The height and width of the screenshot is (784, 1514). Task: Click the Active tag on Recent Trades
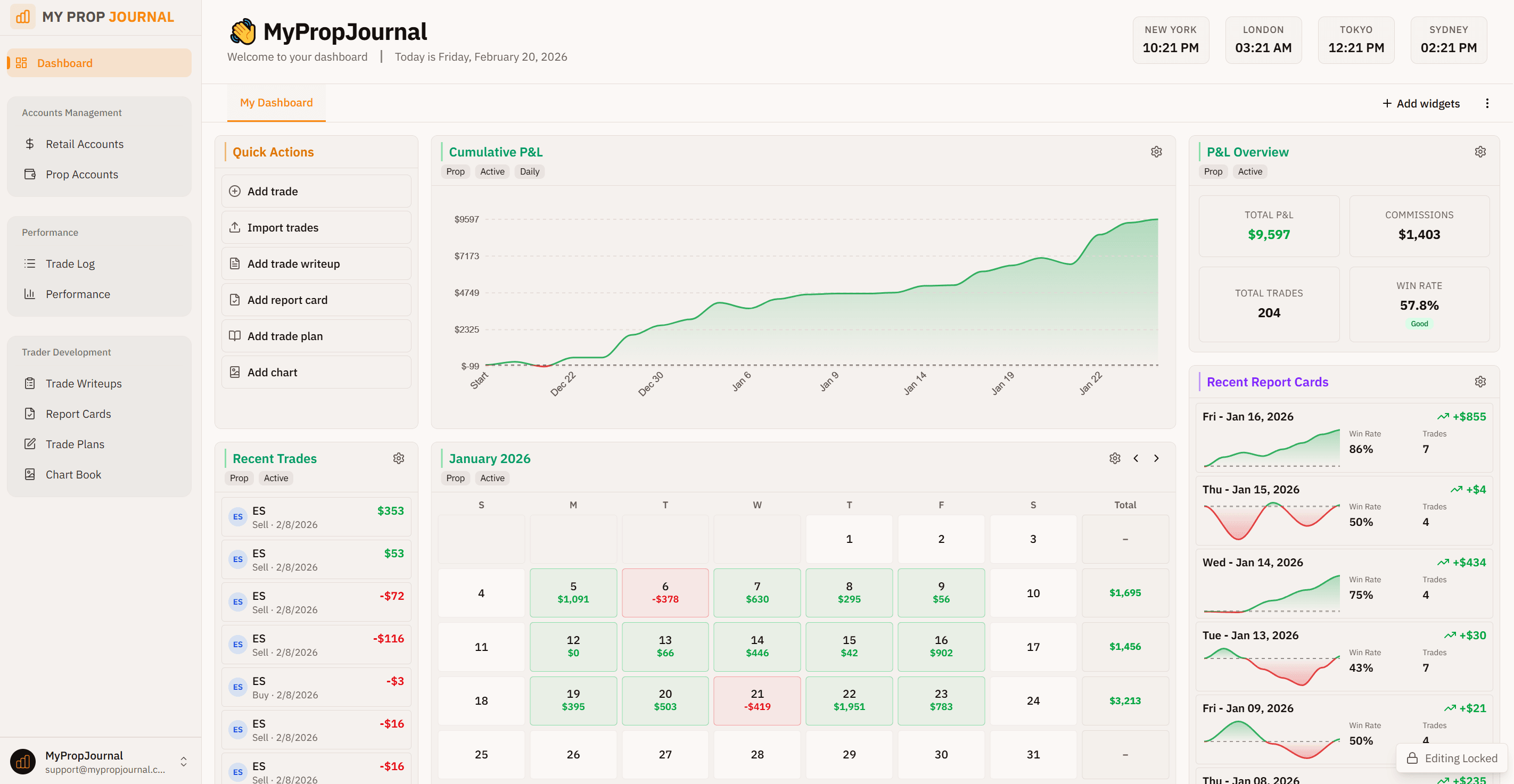pyautogui.click(x=276, y=478)
